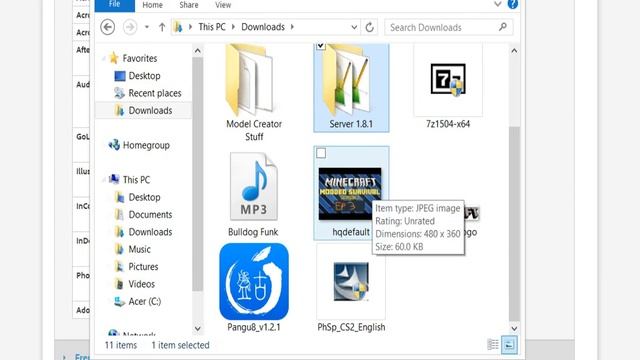The width and height of the screenshot is (640, 360).
Task: Select Downloads under Favorites
Action: 150,111
